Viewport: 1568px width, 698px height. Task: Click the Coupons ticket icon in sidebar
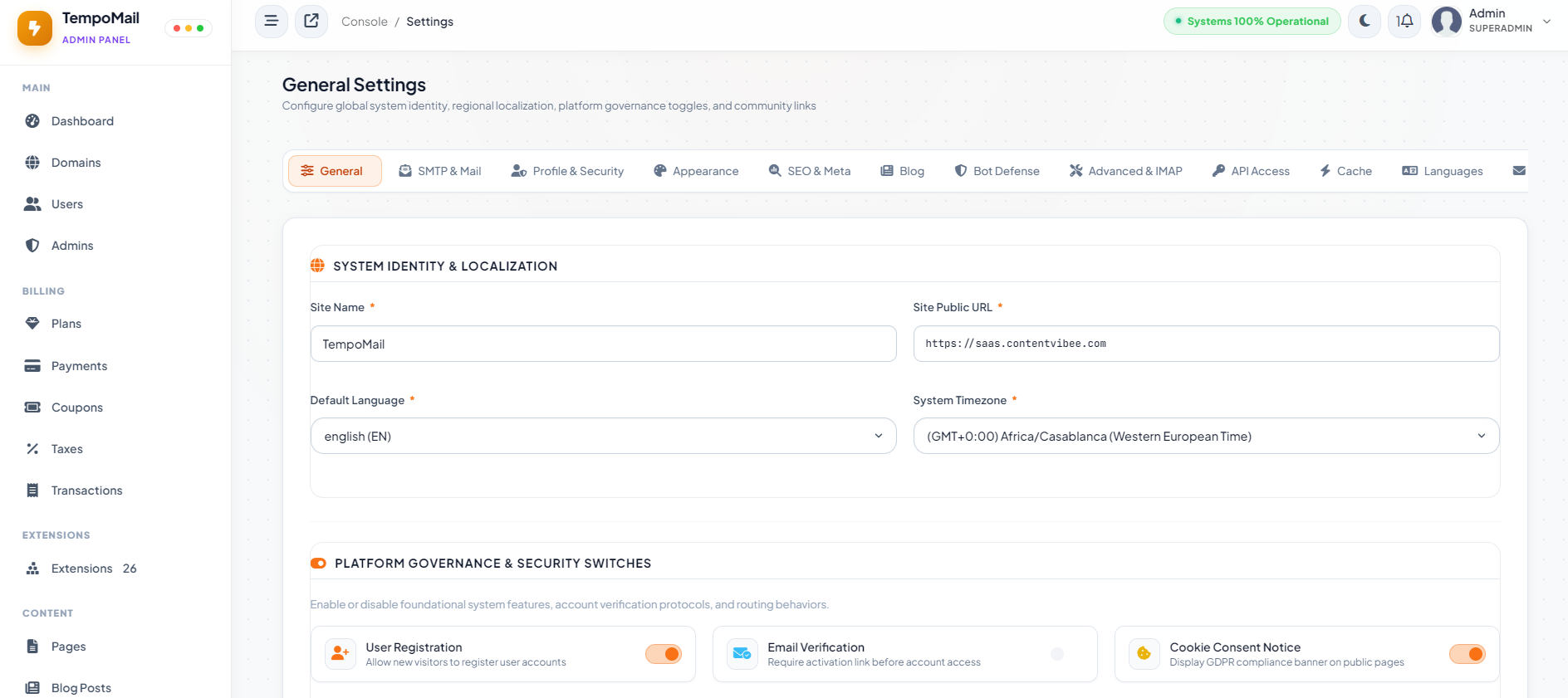click(x=32, y=408)
